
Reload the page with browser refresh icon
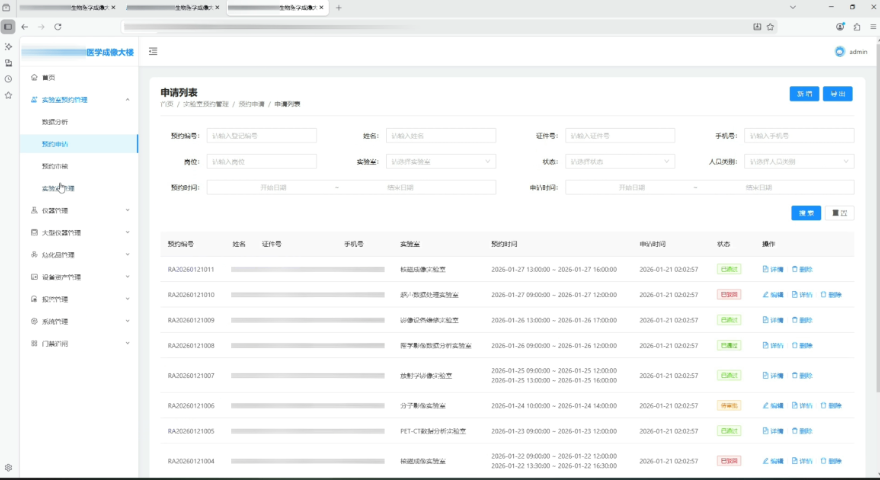pyautogui.click(x=58, y=26)
